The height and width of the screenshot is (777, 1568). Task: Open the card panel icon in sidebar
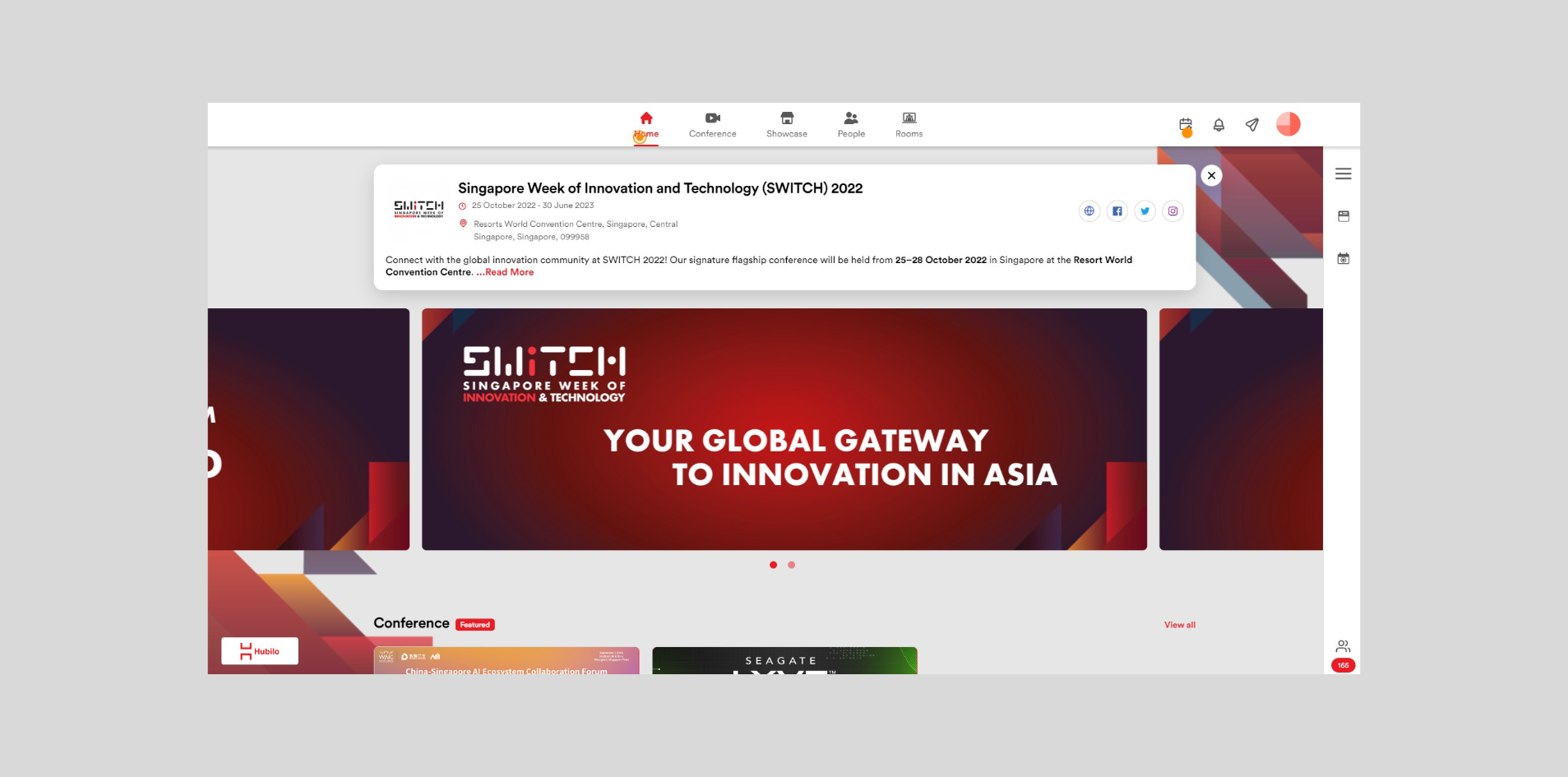tap(1343, 216)
